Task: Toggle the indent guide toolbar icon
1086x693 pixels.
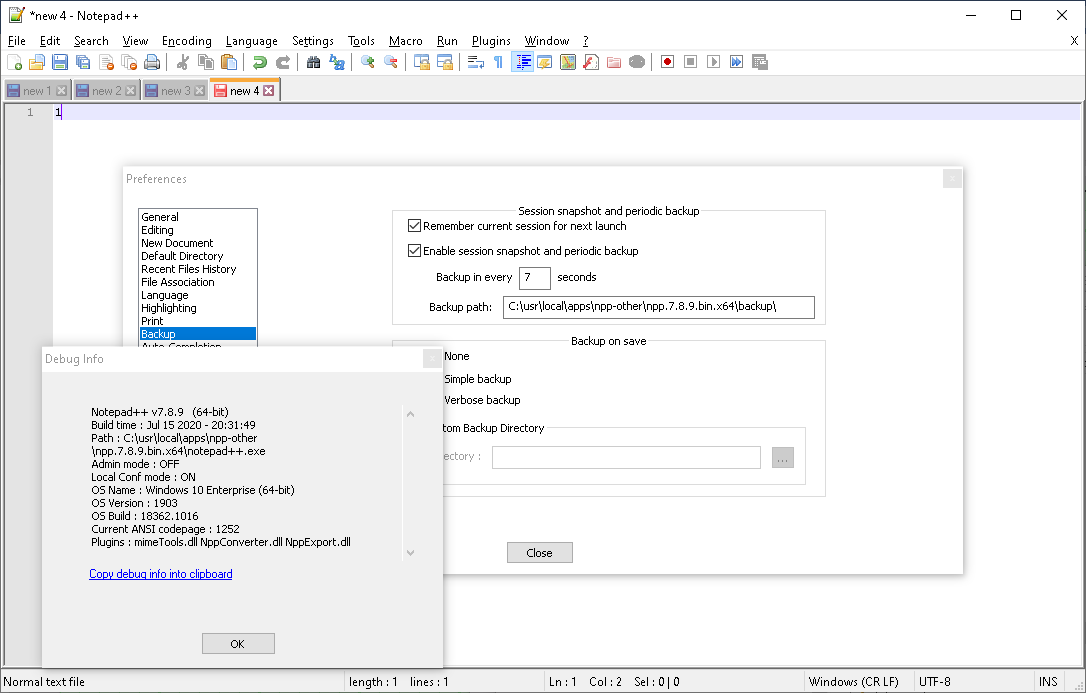Action: pyautogui.click(x=522, y=62)
